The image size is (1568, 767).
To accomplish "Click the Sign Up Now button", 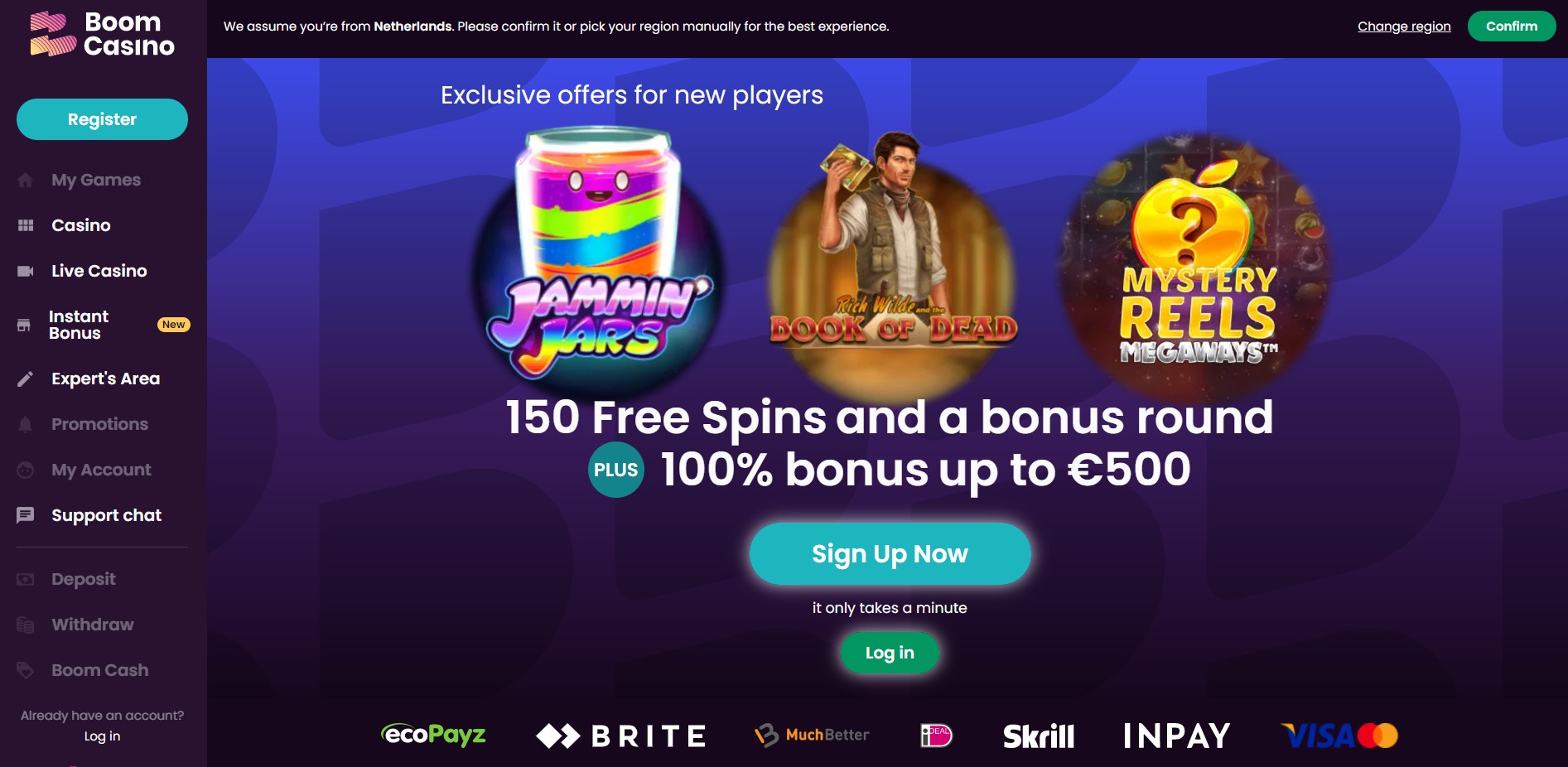I will pyautogui.click(x=890, y=553).
